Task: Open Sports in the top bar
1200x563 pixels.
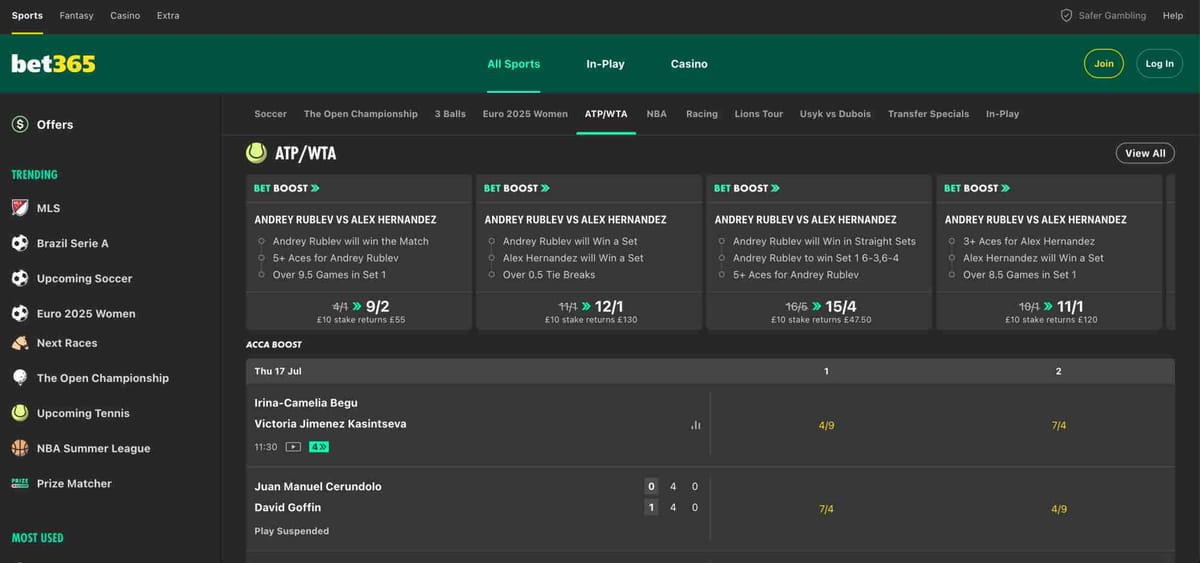Action: tap(27, 16)
